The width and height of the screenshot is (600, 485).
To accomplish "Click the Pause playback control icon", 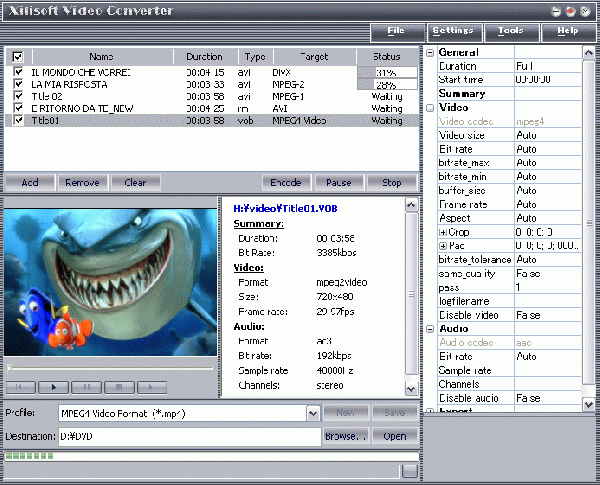I will click(x=86, y=386).
